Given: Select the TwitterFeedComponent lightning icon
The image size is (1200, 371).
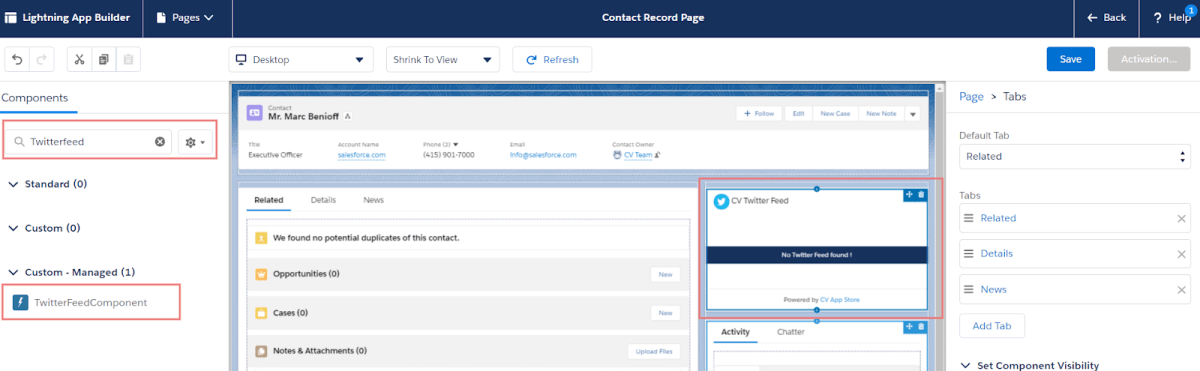Looking at the screenshot, I should pos(20,302).
